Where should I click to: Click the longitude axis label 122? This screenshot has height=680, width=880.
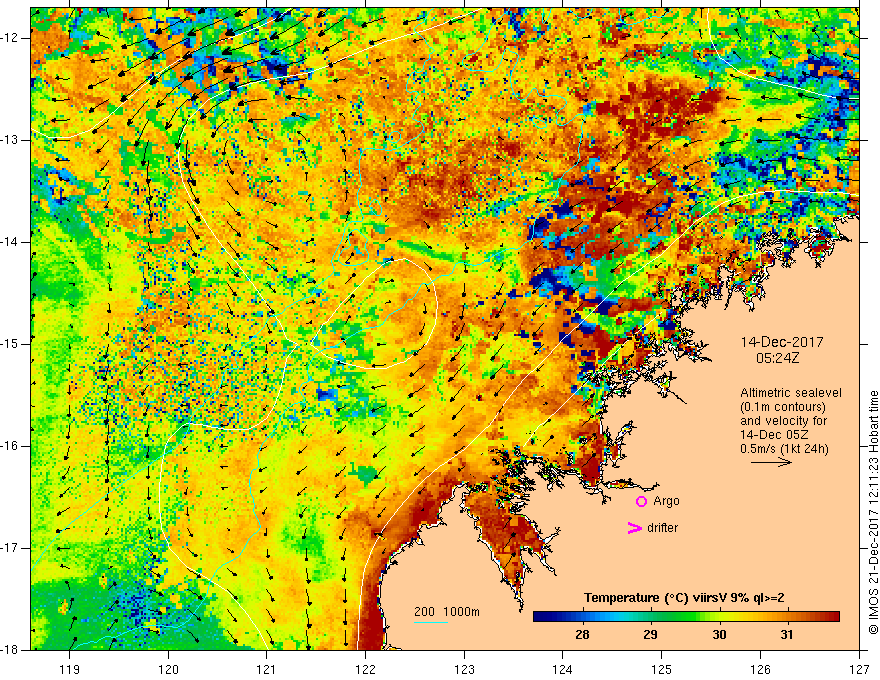[x=365, y=669]
